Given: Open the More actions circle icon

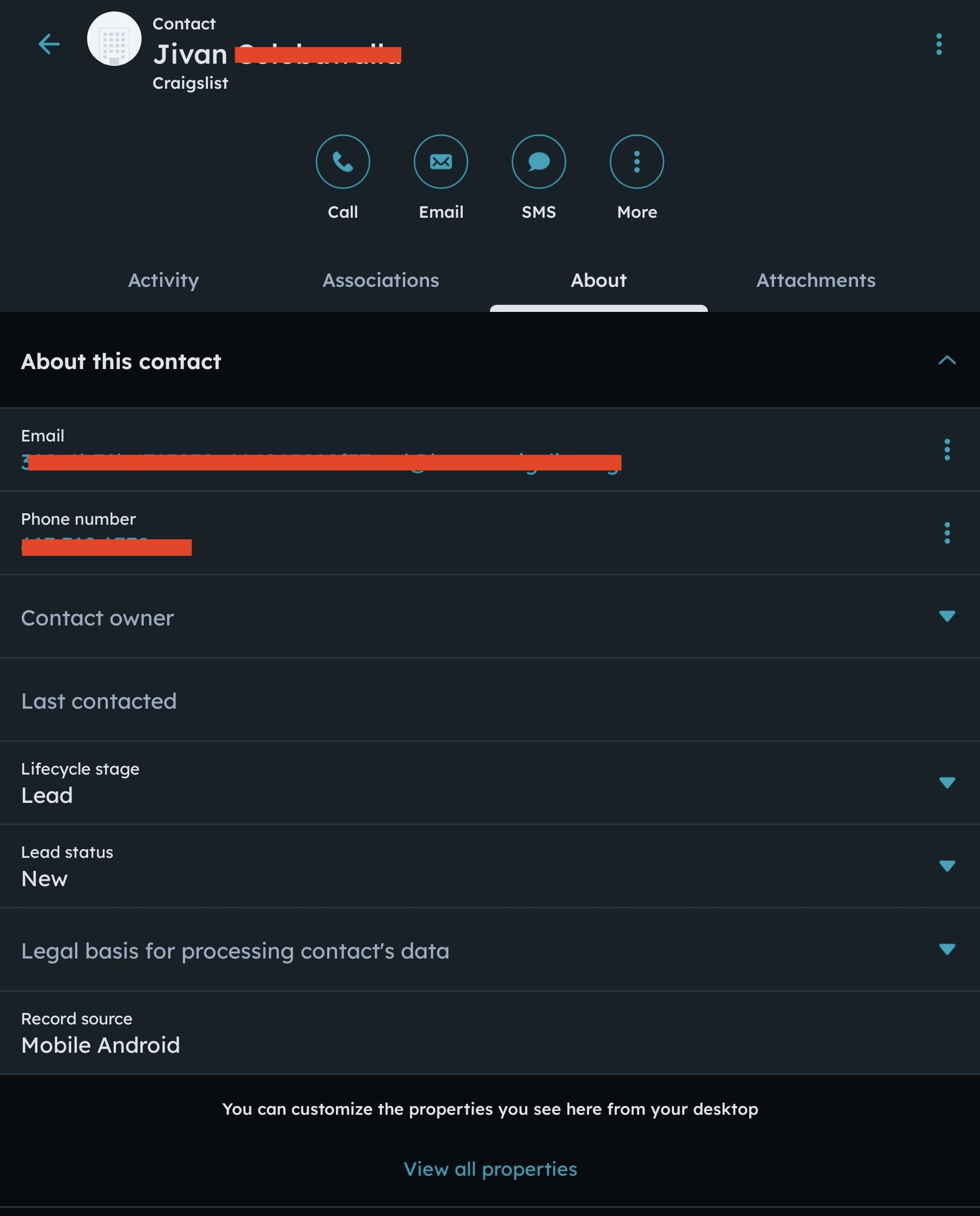Looking at the screenshot, I should [637, 162].
